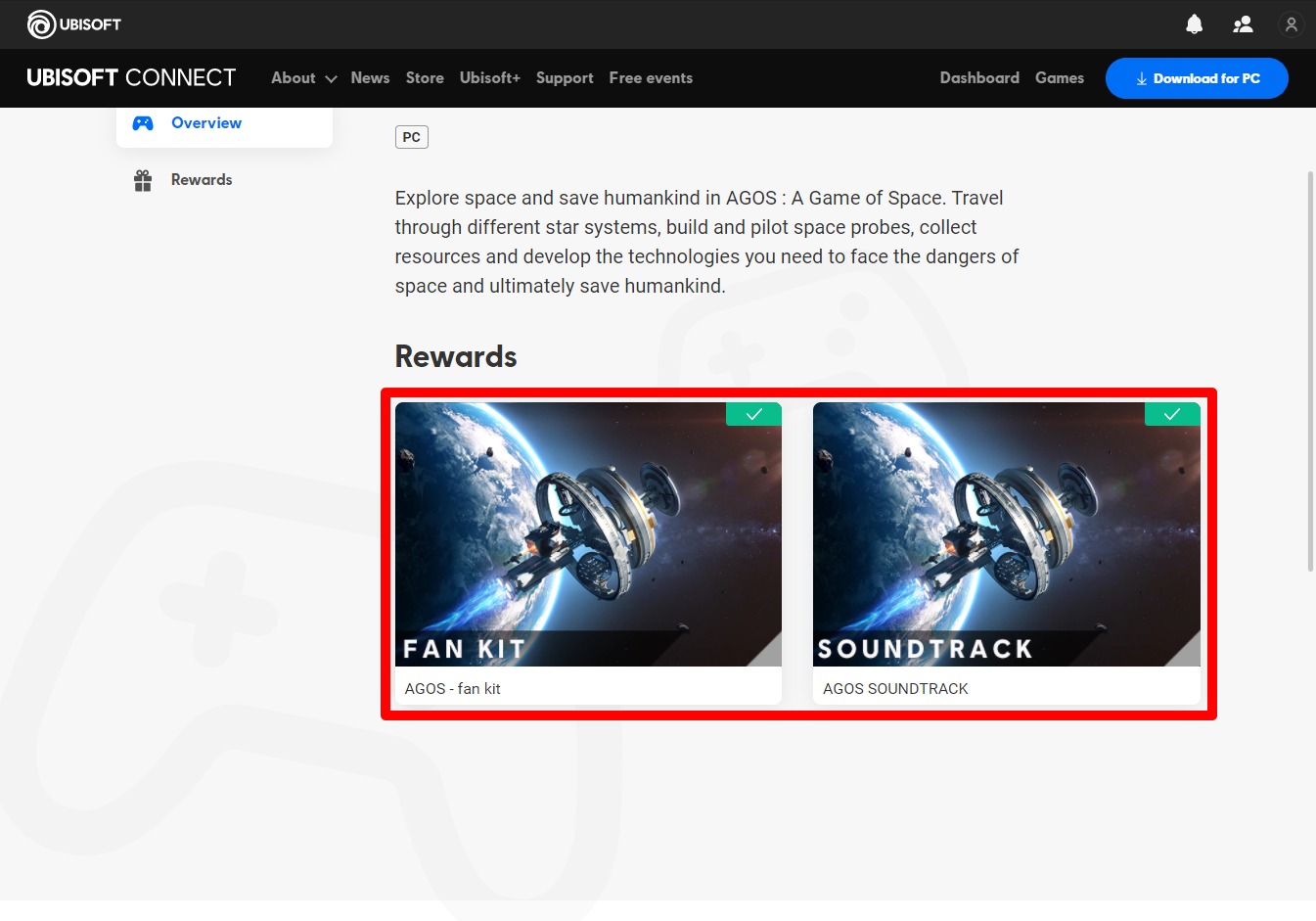Go to the Dashboard
The image size is (1316, 921).
click(x=979, y=78)
